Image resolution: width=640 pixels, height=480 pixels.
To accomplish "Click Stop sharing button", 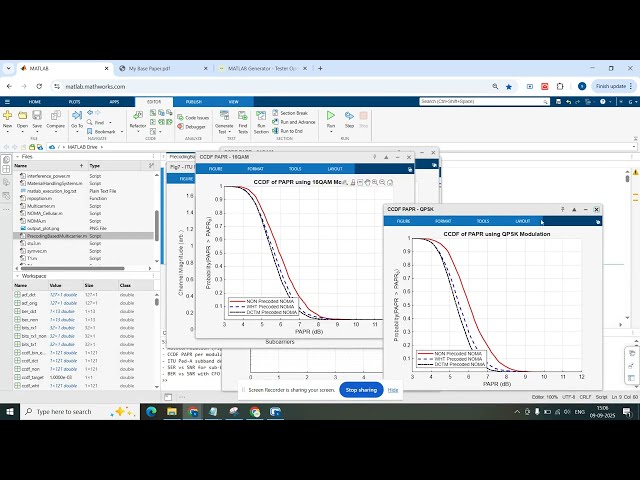I will click(361, 390).
